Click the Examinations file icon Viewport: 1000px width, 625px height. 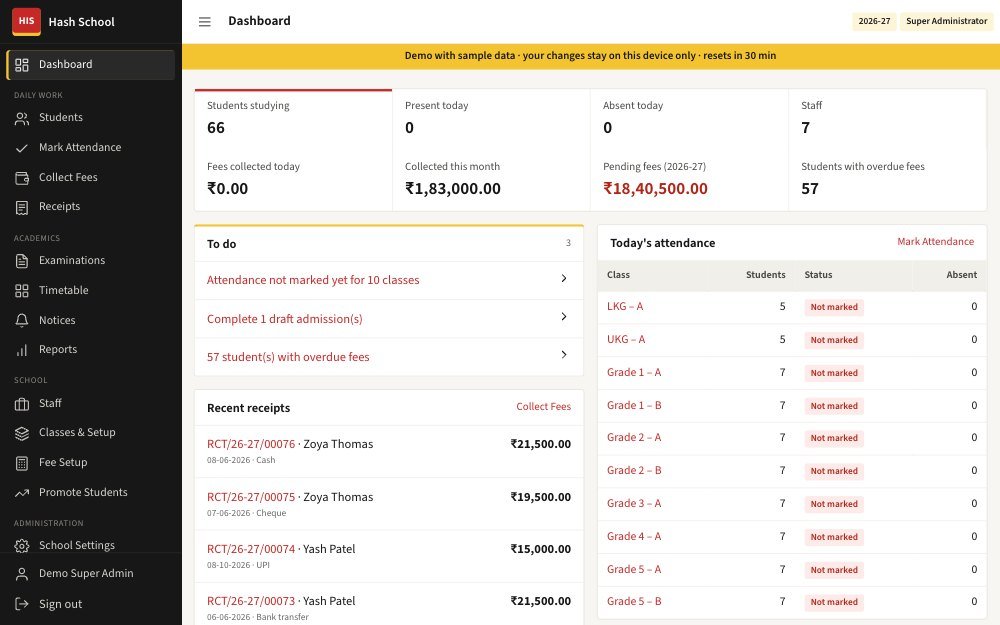coord(22,261)
